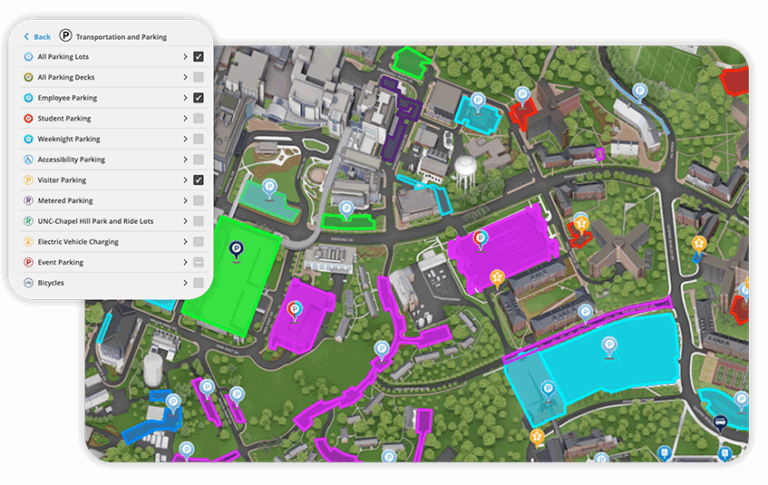Image resolution: width=768 pixels, height=485 pixels.
Task: Click the Employee Parking category icon
Action: pyautogui.click(x=28, y=97)
